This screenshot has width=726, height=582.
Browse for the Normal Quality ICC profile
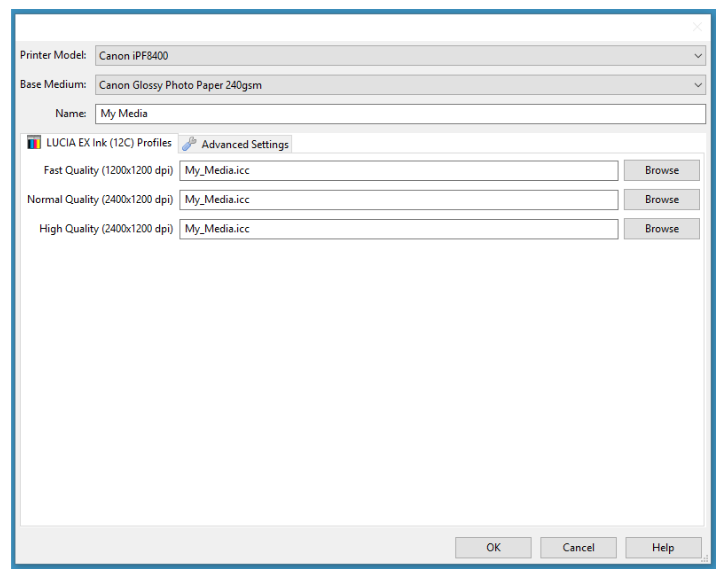point(662,200)
